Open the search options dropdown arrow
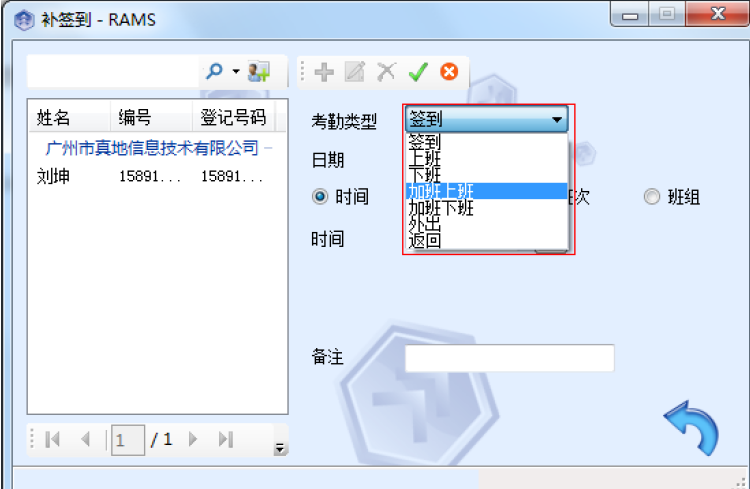Screen dimensions: 750x489 coord(236,71)
